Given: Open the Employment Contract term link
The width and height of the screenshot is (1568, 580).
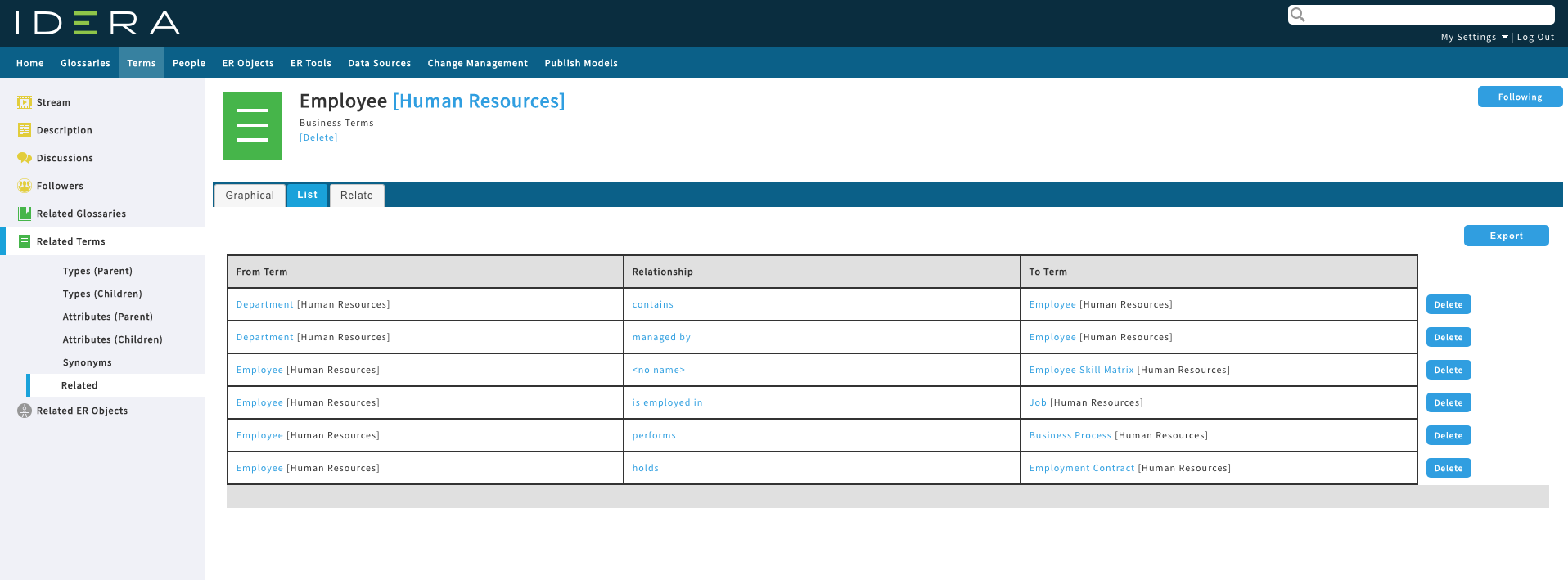Looking at the screenshot, I should pyautogui.click(x=1082, y=468).
